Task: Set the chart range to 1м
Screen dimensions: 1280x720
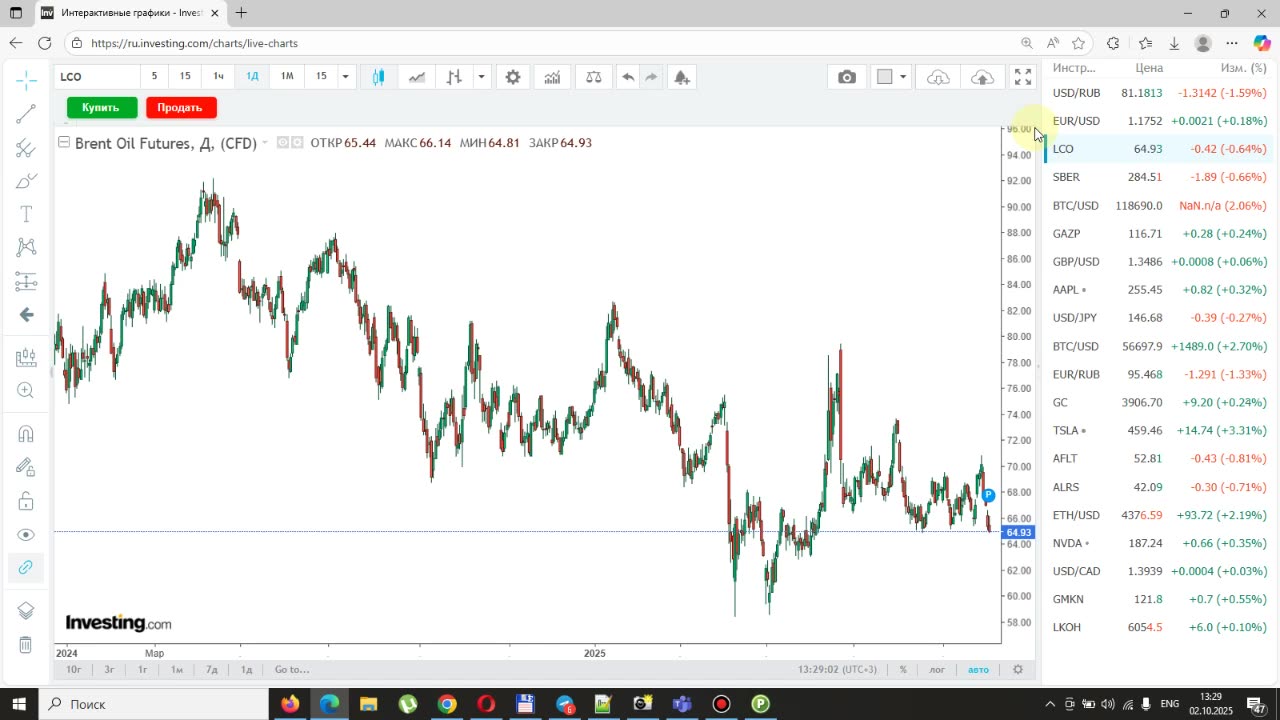Action: [x=177, y=669]
